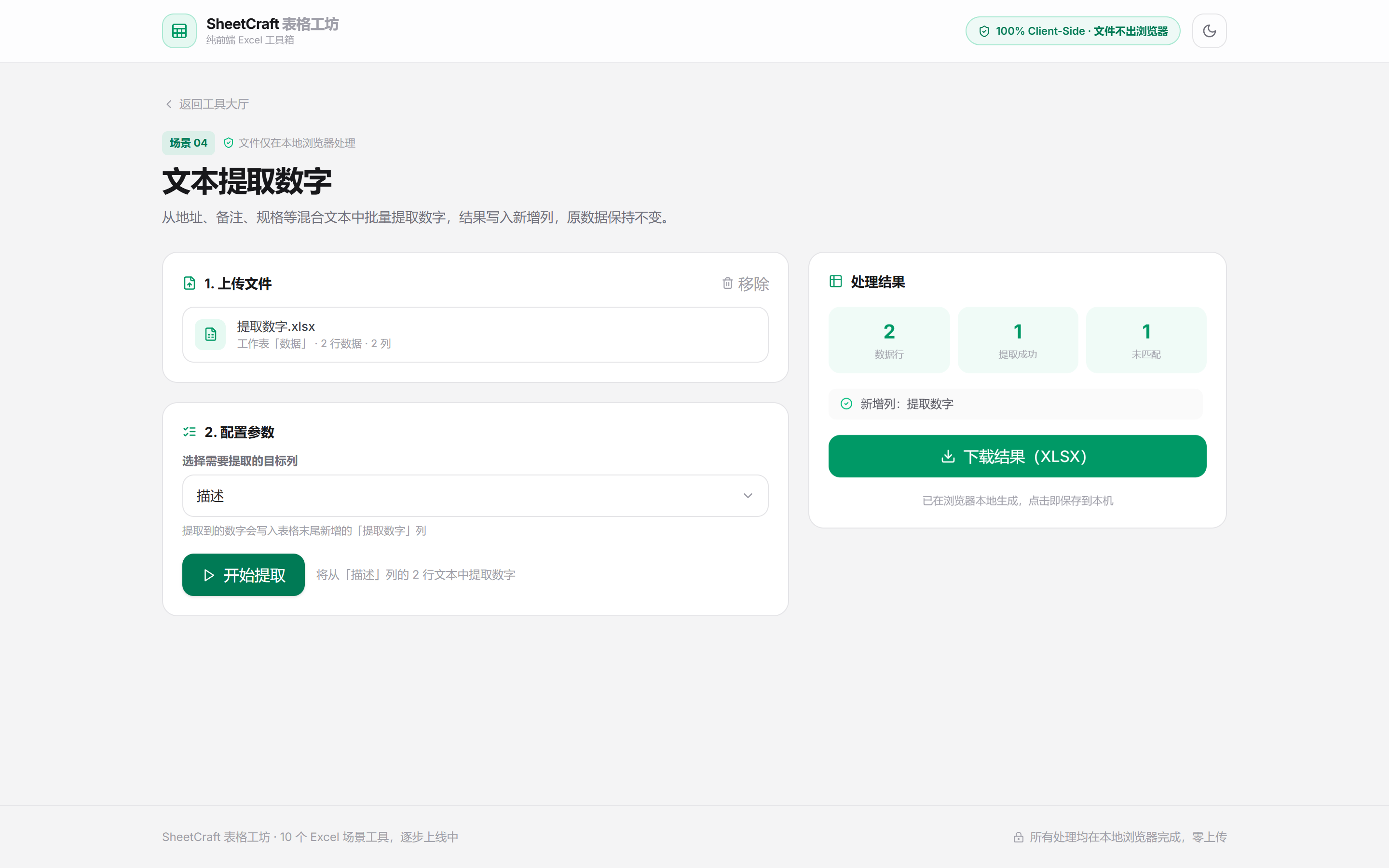Image resolution: width=1389 pixels, height=868 pixels.
Task: Click footer text SheetCraft 表格工坊 · 10 个 Excel 场景工具
Action: click(310, 837)
